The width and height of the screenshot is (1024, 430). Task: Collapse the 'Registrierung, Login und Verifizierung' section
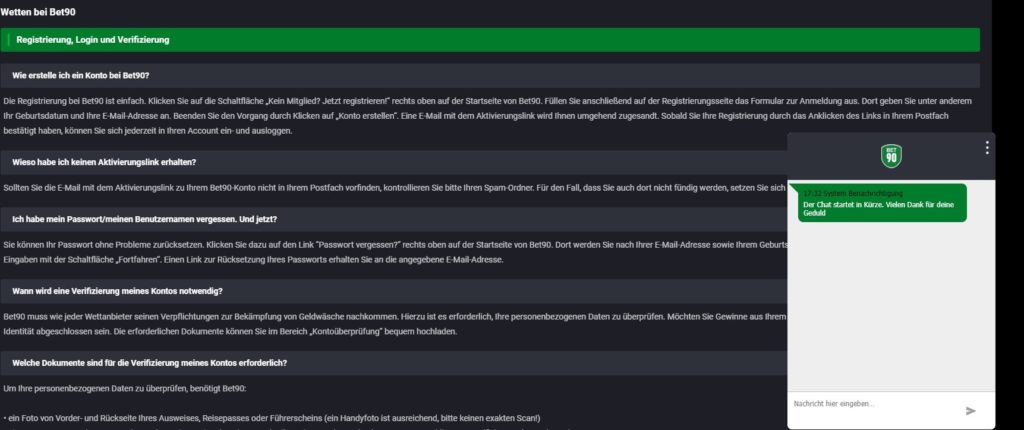[490, 40]
